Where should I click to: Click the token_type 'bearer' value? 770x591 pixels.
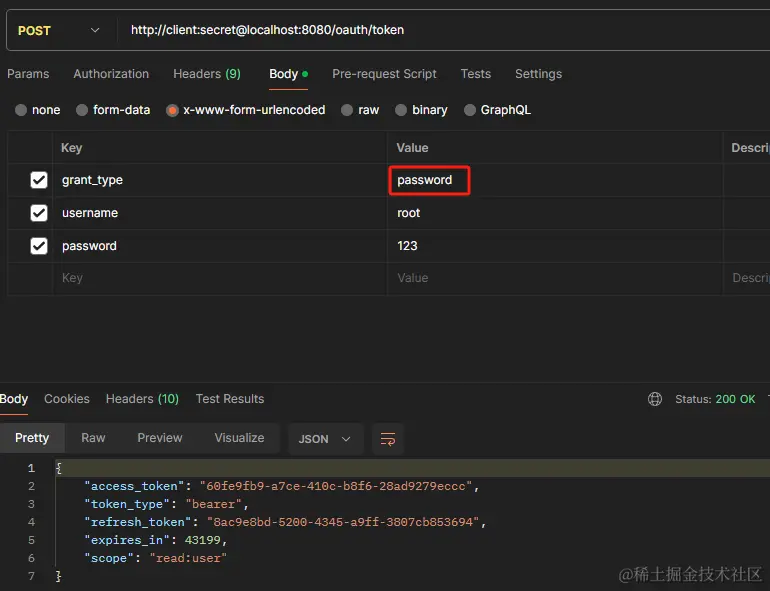coord(214,504)
